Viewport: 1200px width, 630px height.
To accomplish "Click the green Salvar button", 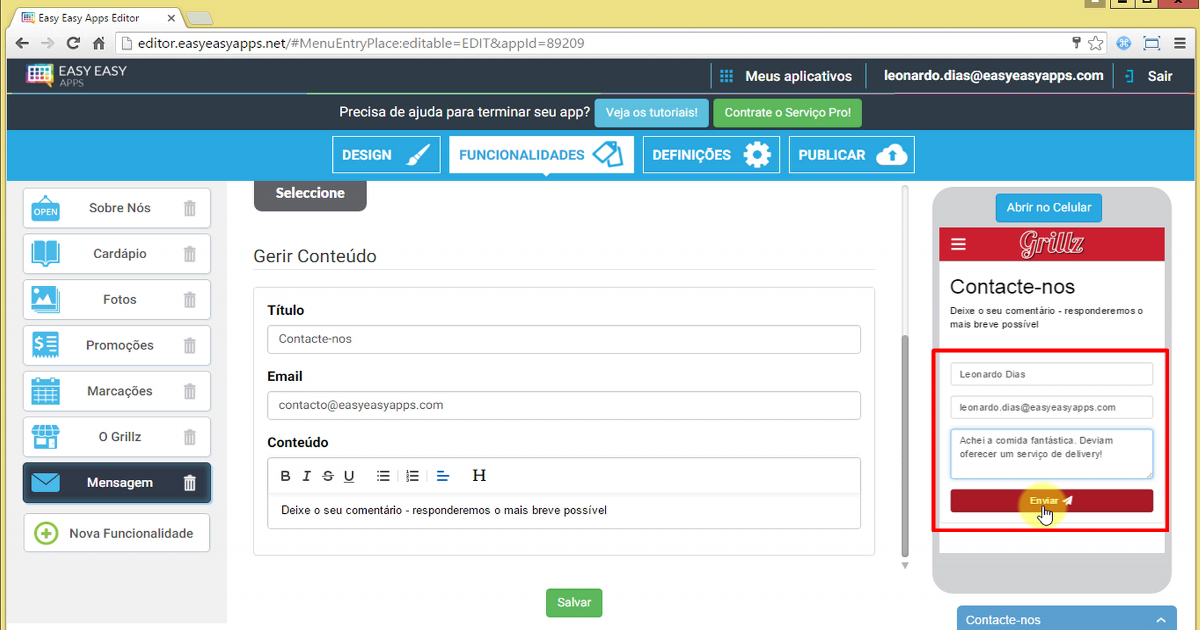I will click(x=574, y=603).
